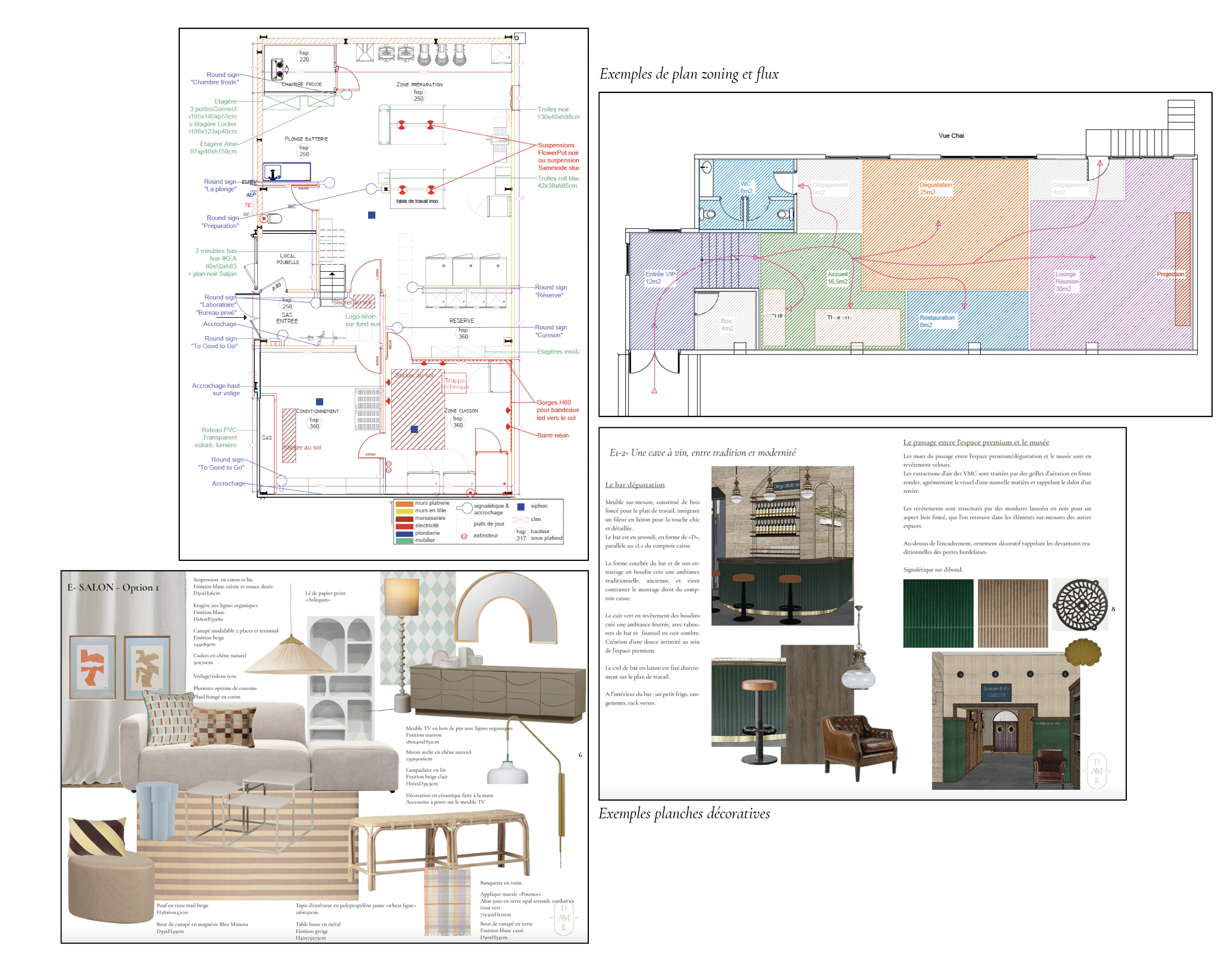Click the "Restauration 8m2" zone label
The width and height of the screenshot is (1232, 970).
937,321
